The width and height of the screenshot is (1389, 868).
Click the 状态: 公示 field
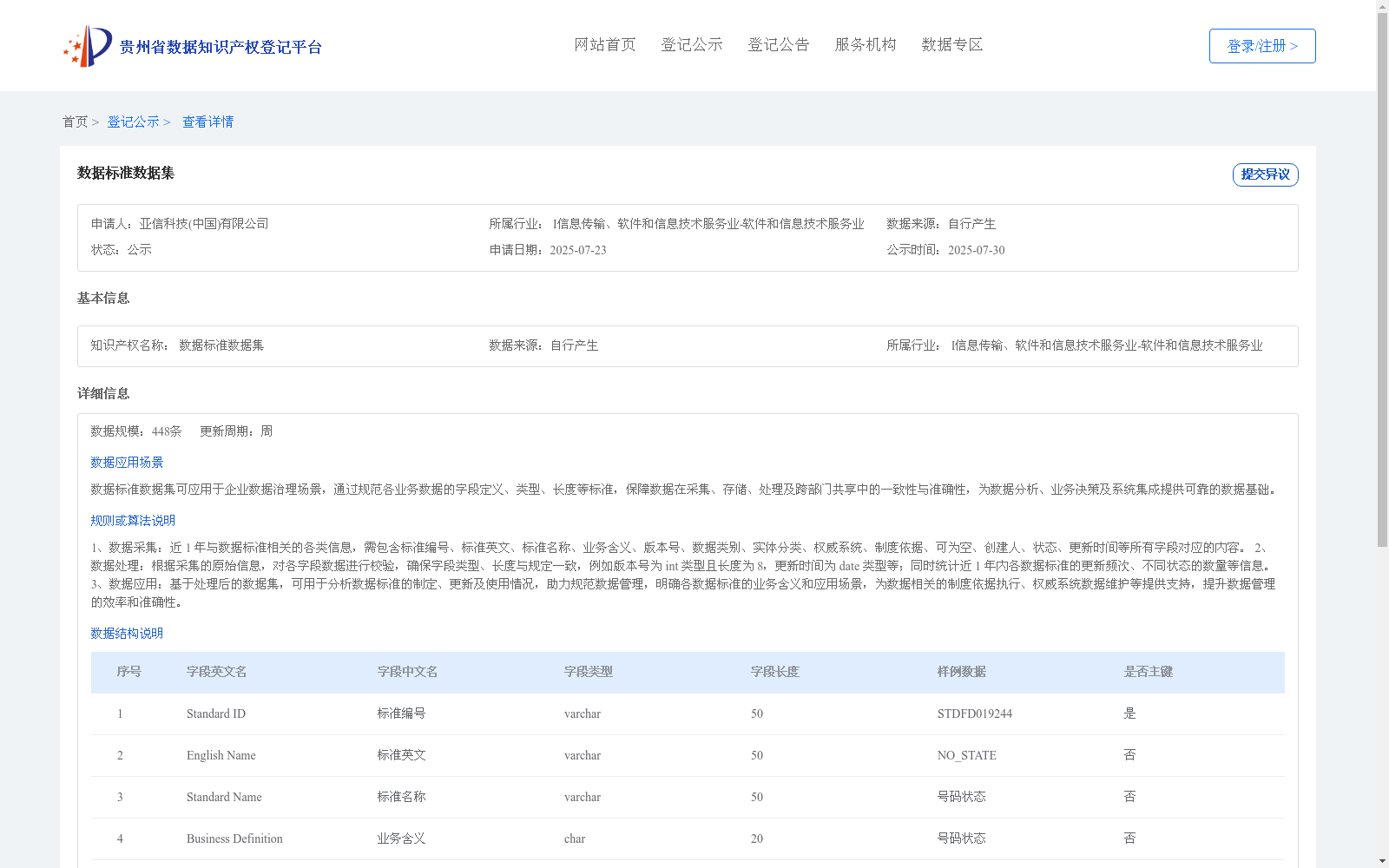122,250
